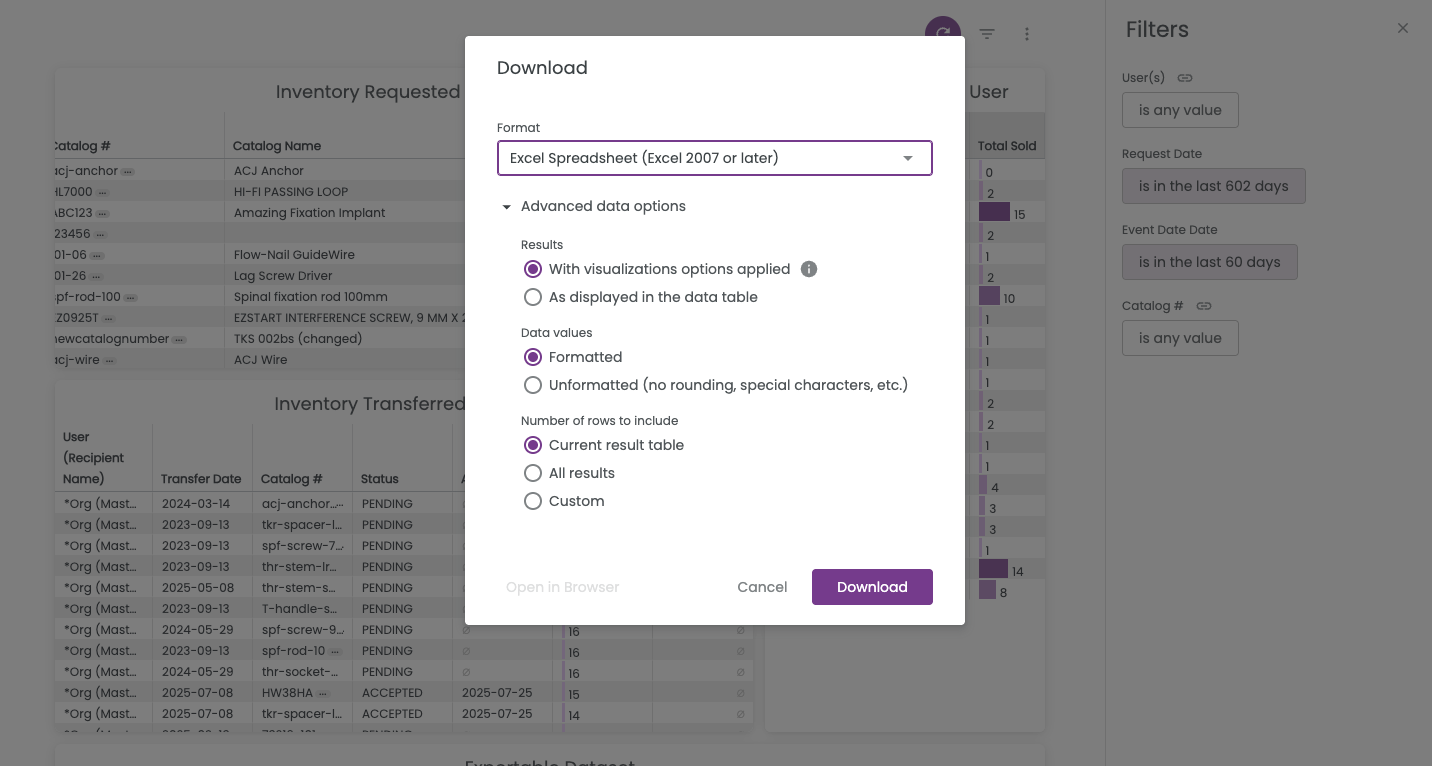1432x766 pixels.
Task: Click the link icon beside Catalog # filter
Action: (1204, 306)
